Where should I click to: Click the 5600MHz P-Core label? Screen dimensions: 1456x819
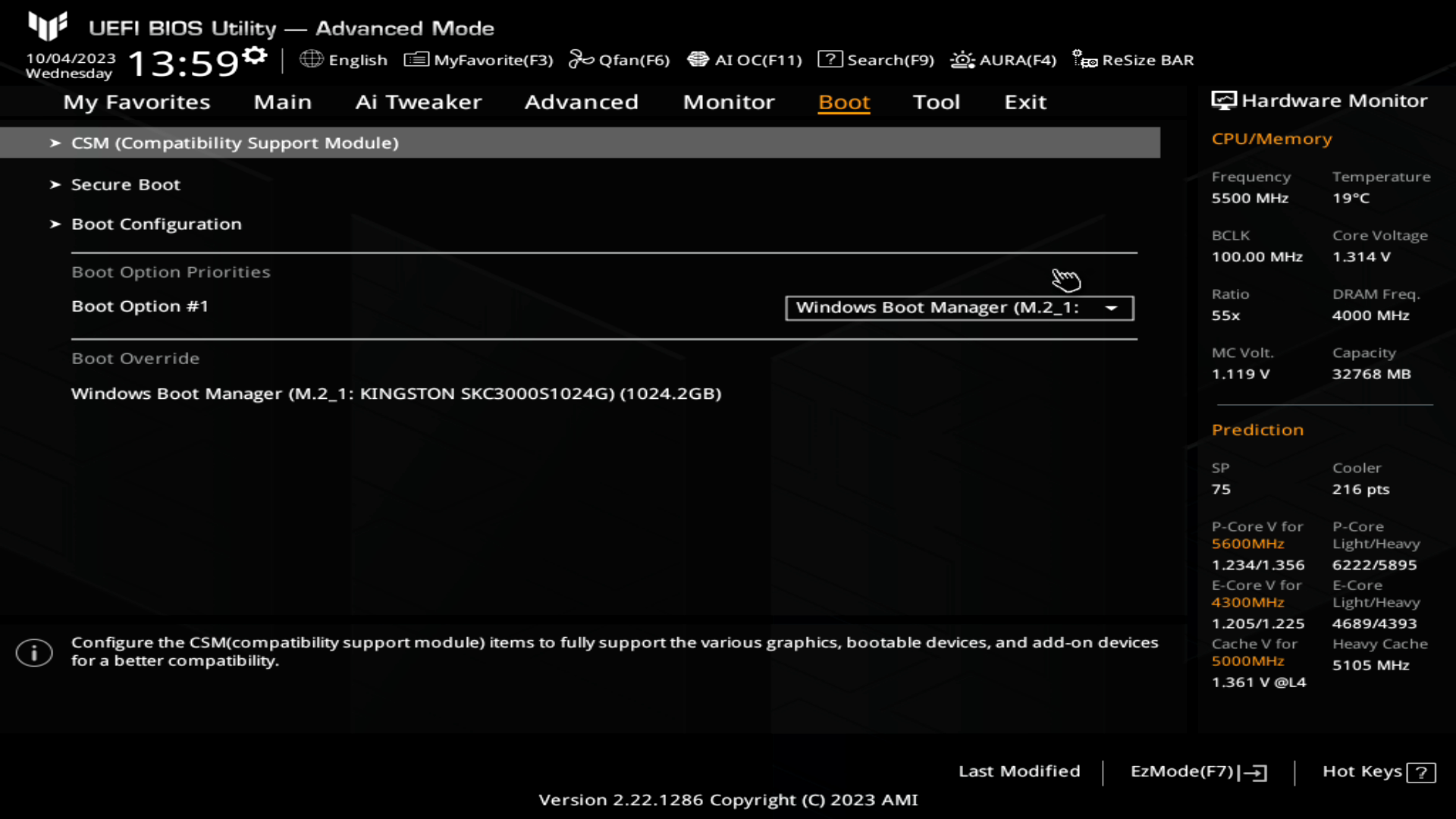1247,544
